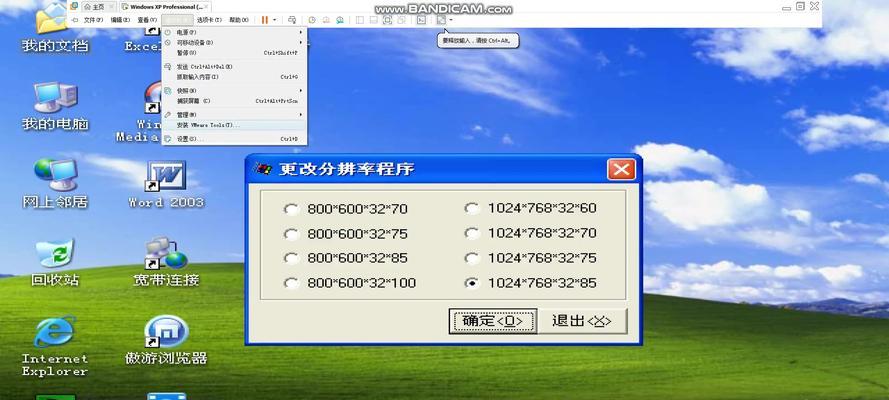The image size is (889, 400).
Task: Expand the pause button dropdown arrow
Action: coord(275,20)
